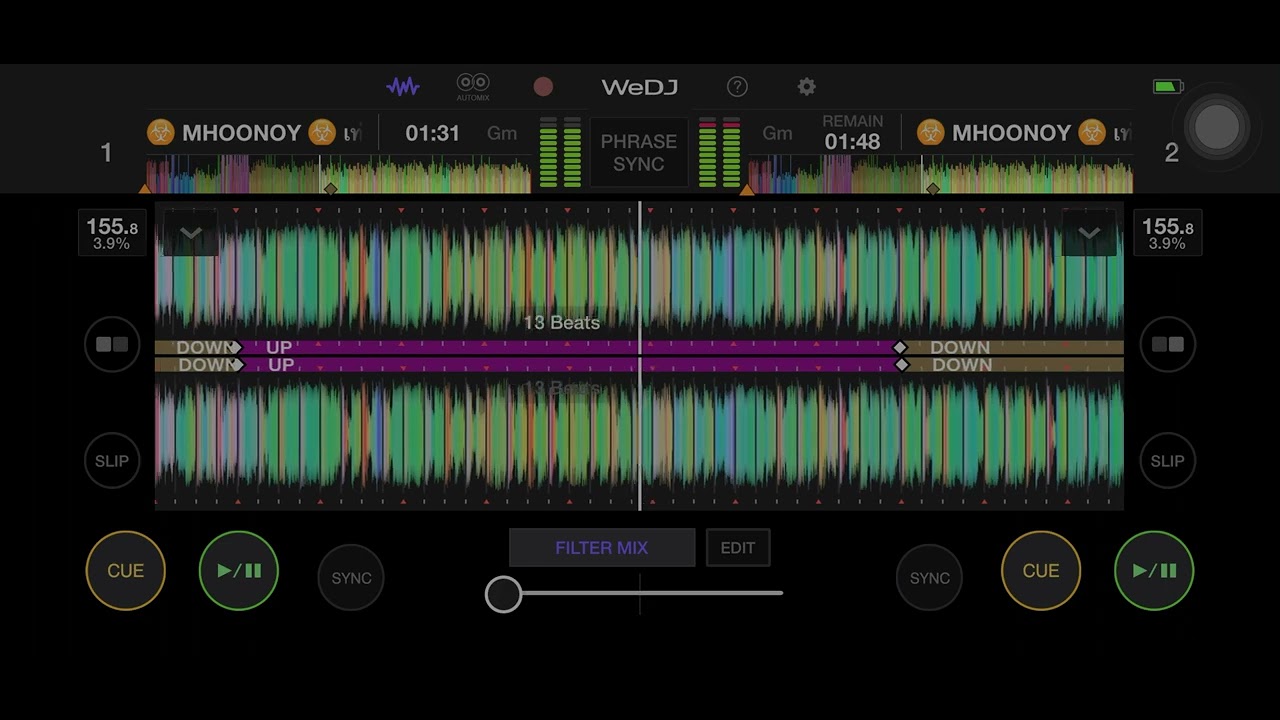Expand deck 2 waveform dropdown chevron
1280x720 pixels.
(1089, 234)
